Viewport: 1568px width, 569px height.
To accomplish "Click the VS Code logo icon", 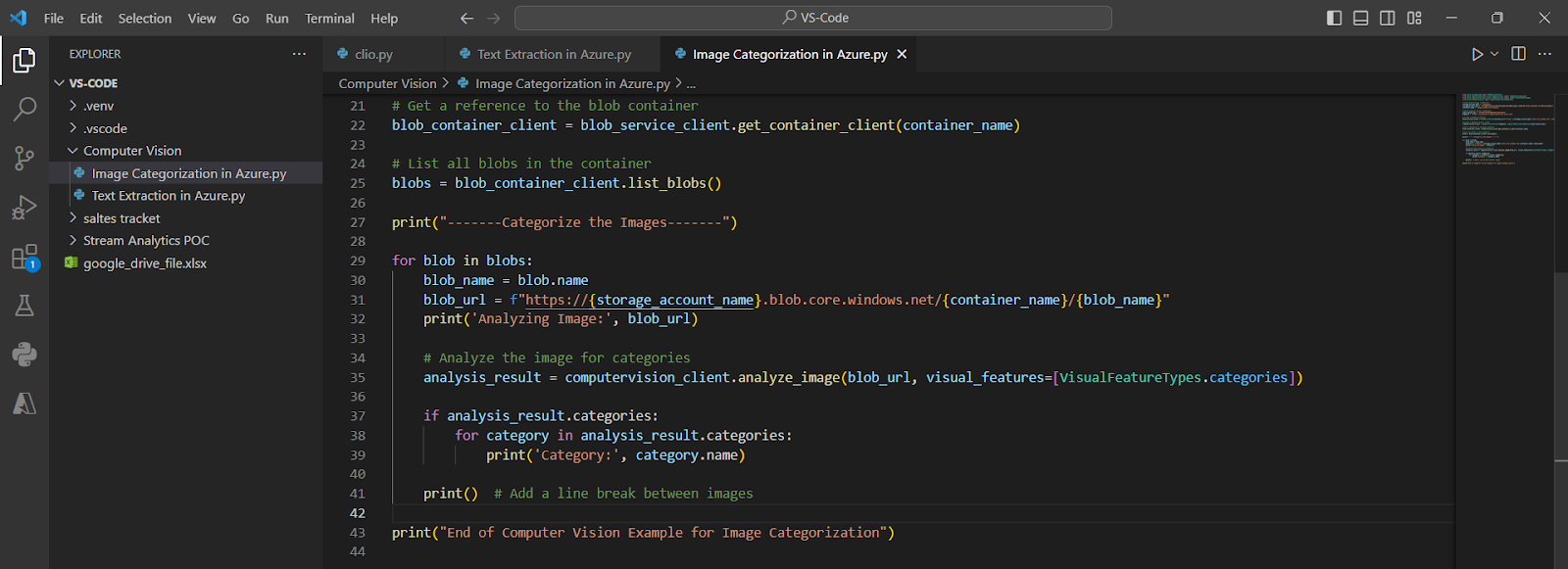I will click(x=19, y=18).
